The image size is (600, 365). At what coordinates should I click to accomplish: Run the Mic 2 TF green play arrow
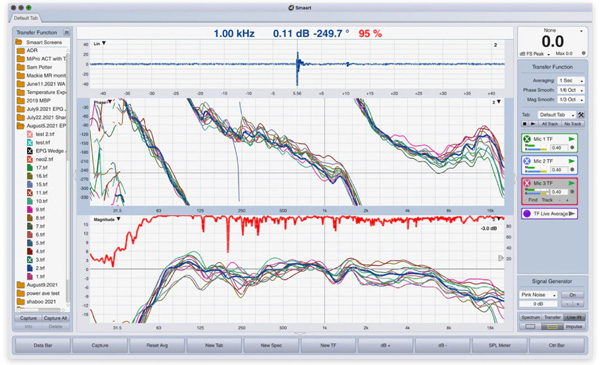(x=572, y=161)
